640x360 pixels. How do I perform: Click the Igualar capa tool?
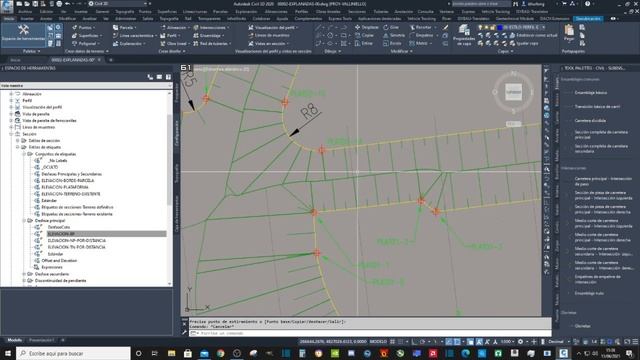tap(523, 43)
